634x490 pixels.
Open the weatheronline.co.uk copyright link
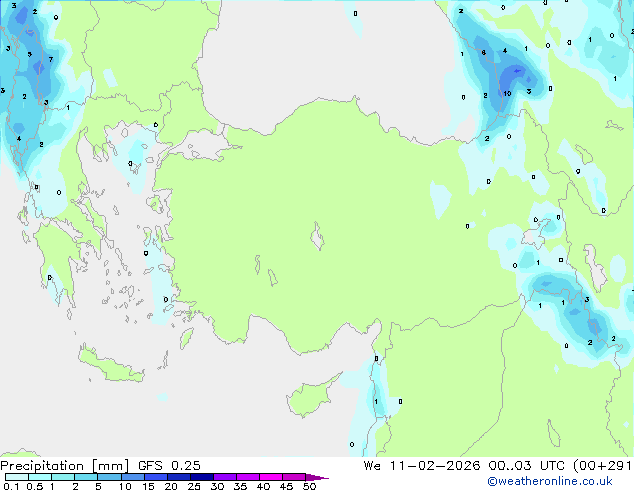pos(550,481)
